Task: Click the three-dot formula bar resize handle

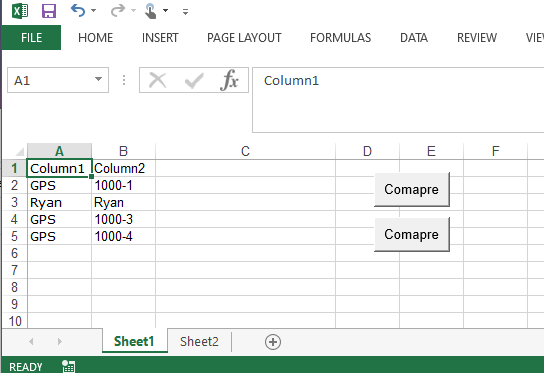Action: pos(124,80)
